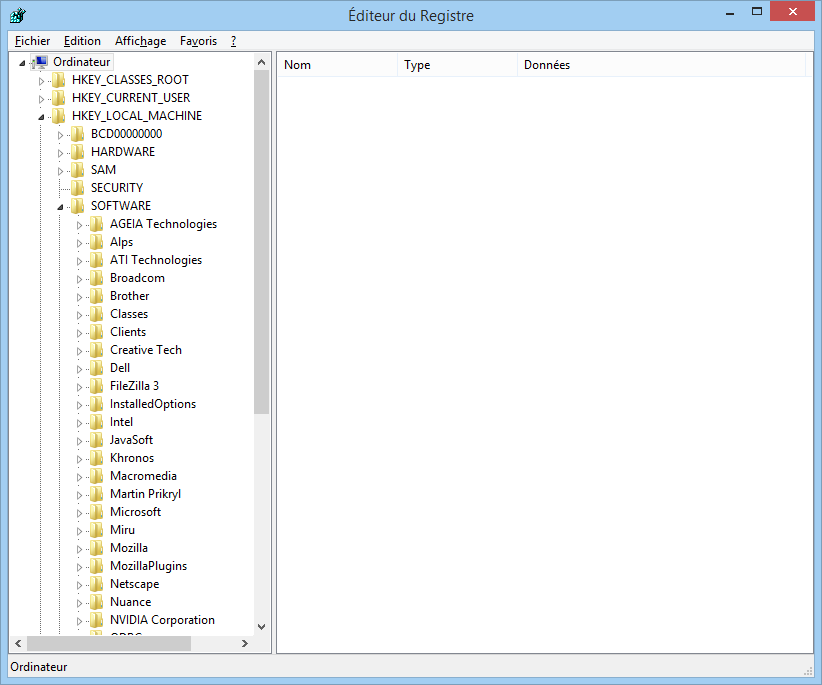Select the Martin Prikryl key

tap(145, 494)
